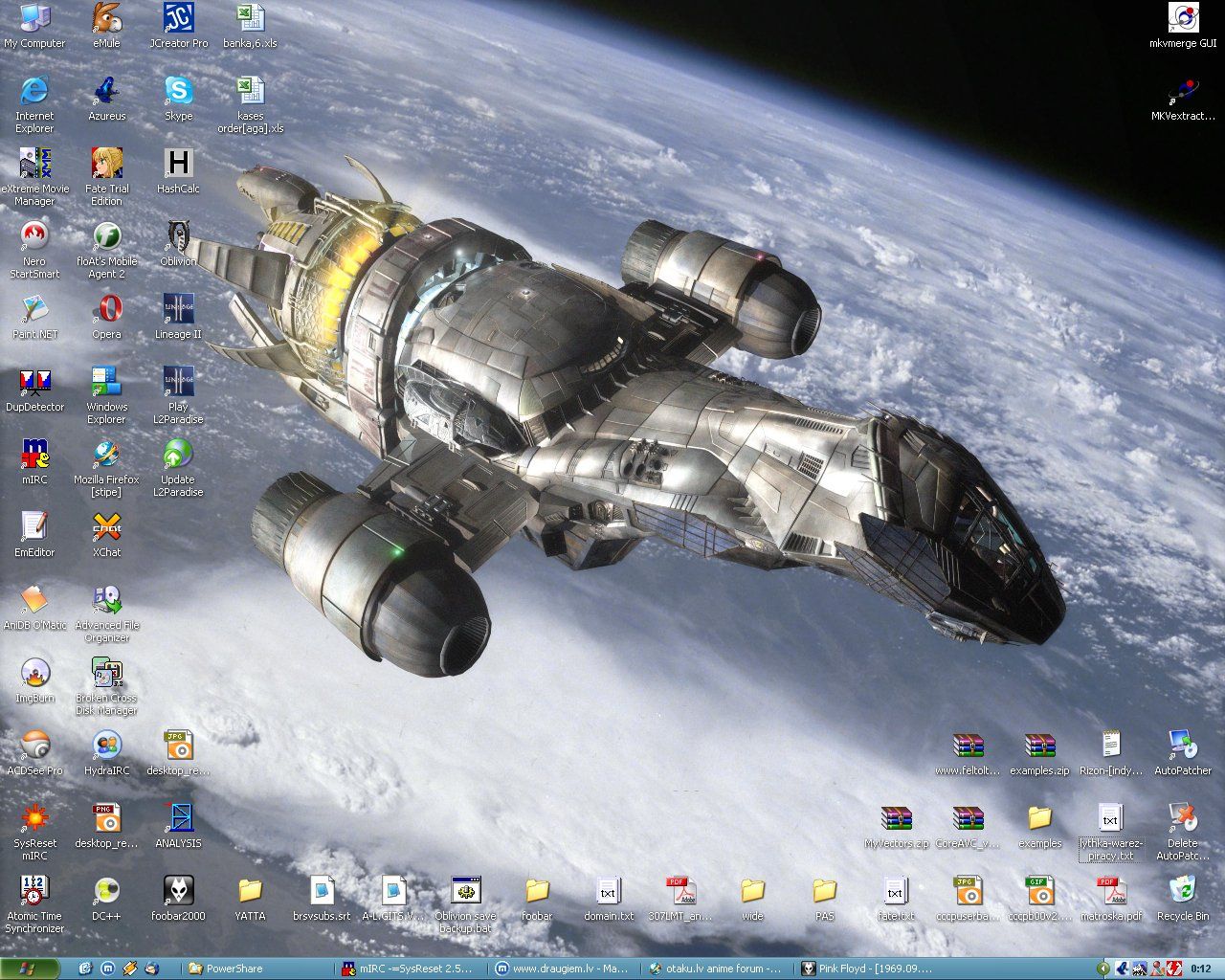Open the domain.txt file

pos(609,899)
